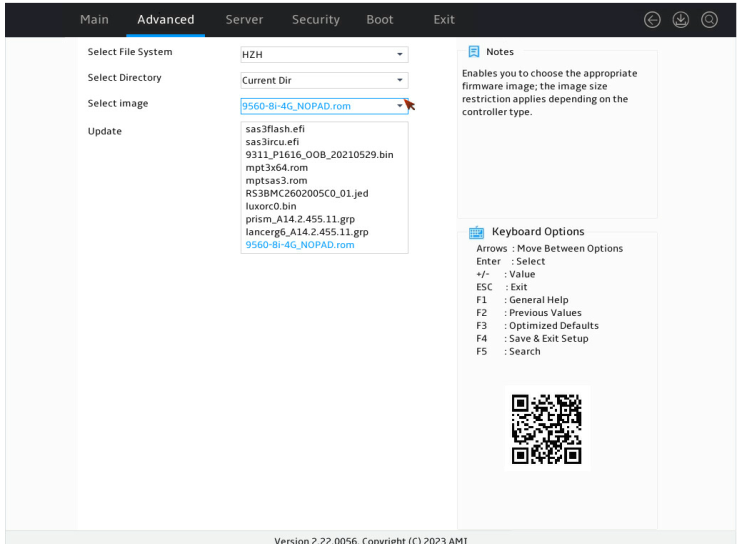Select luxorc0.bin from the list
Screen dimensions: 737x544
(271, 206)
